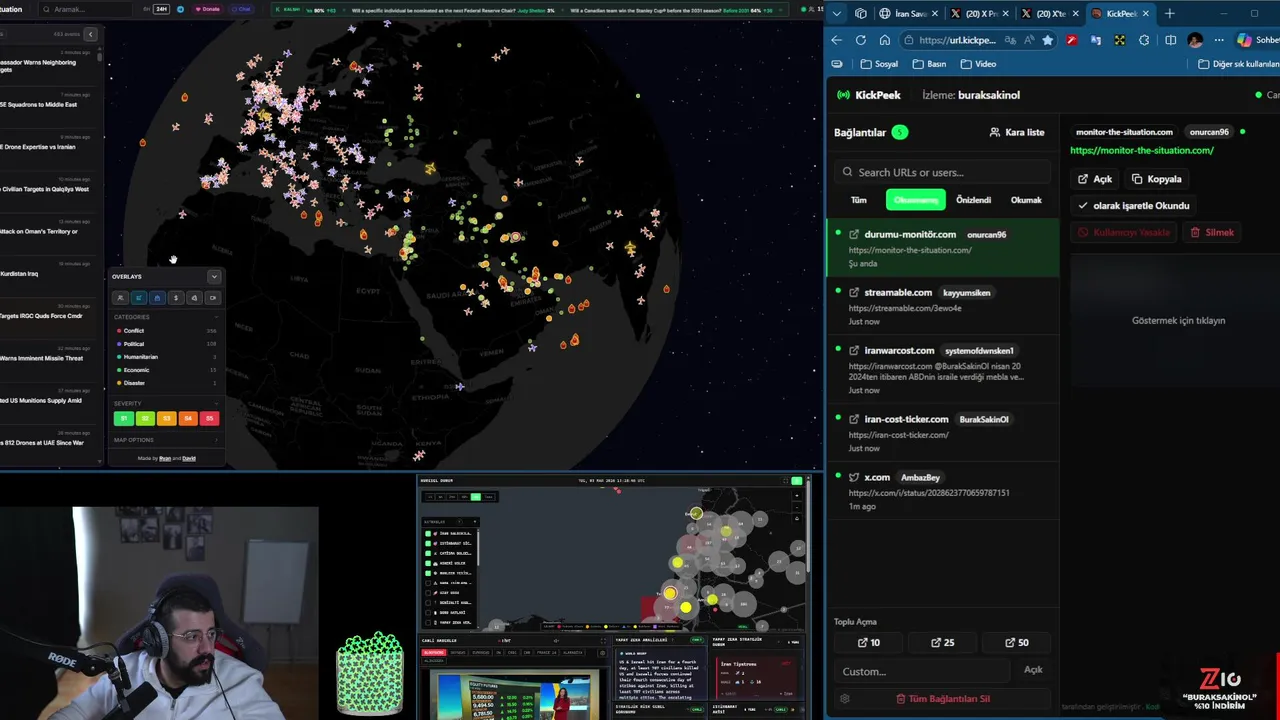1280x720 pixels.
Task: Click the Aramak search field on the map site
Action: [x=85, y=9]
